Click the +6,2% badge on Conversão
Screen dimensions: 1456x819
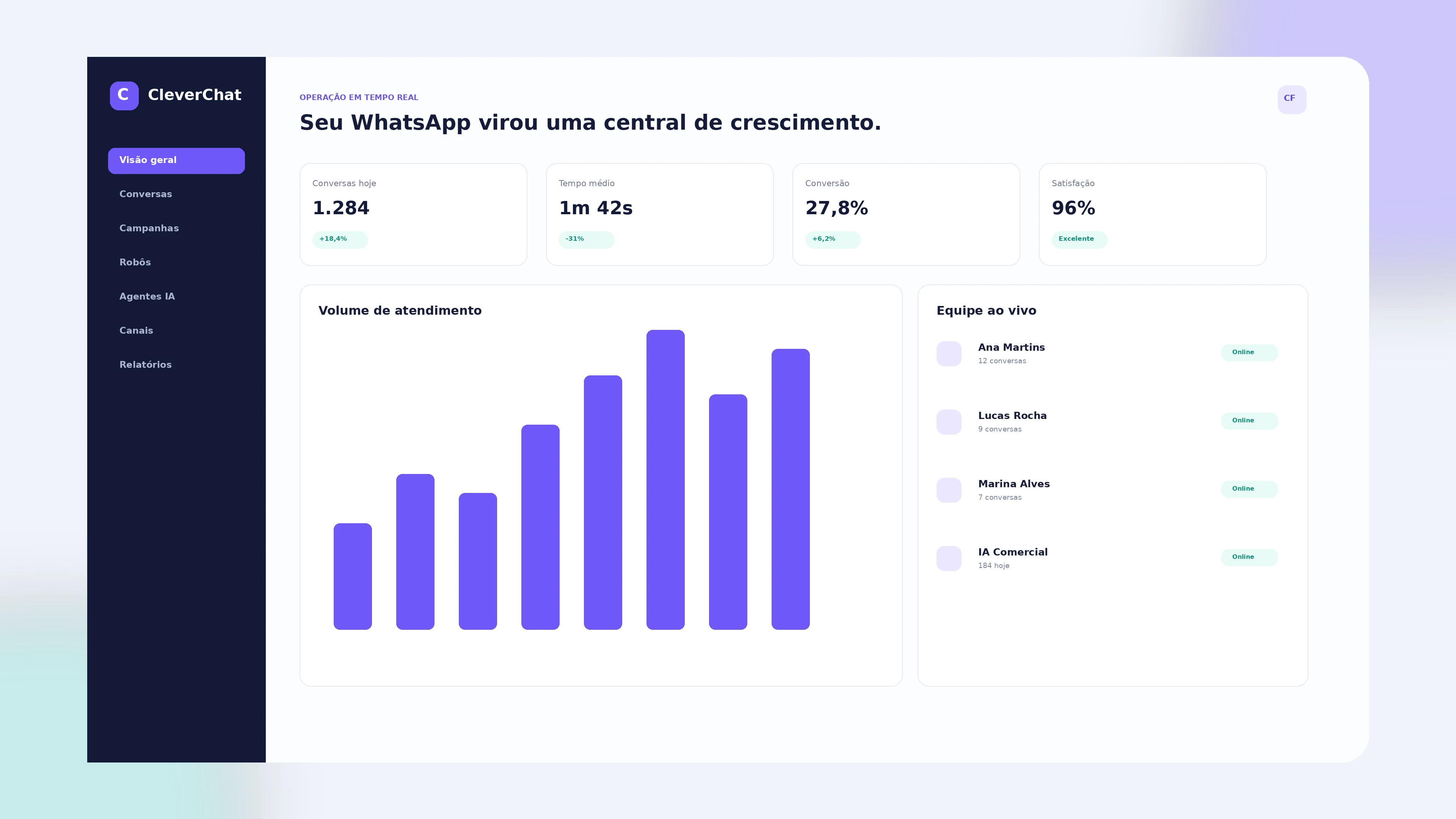pos(833,240)
